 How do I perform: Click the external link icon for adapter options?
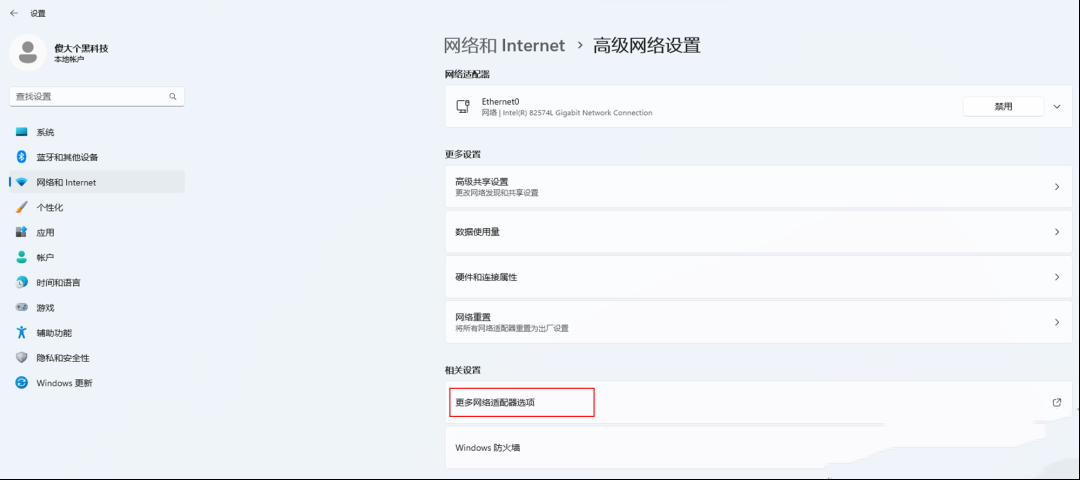tap(1057, 402)
